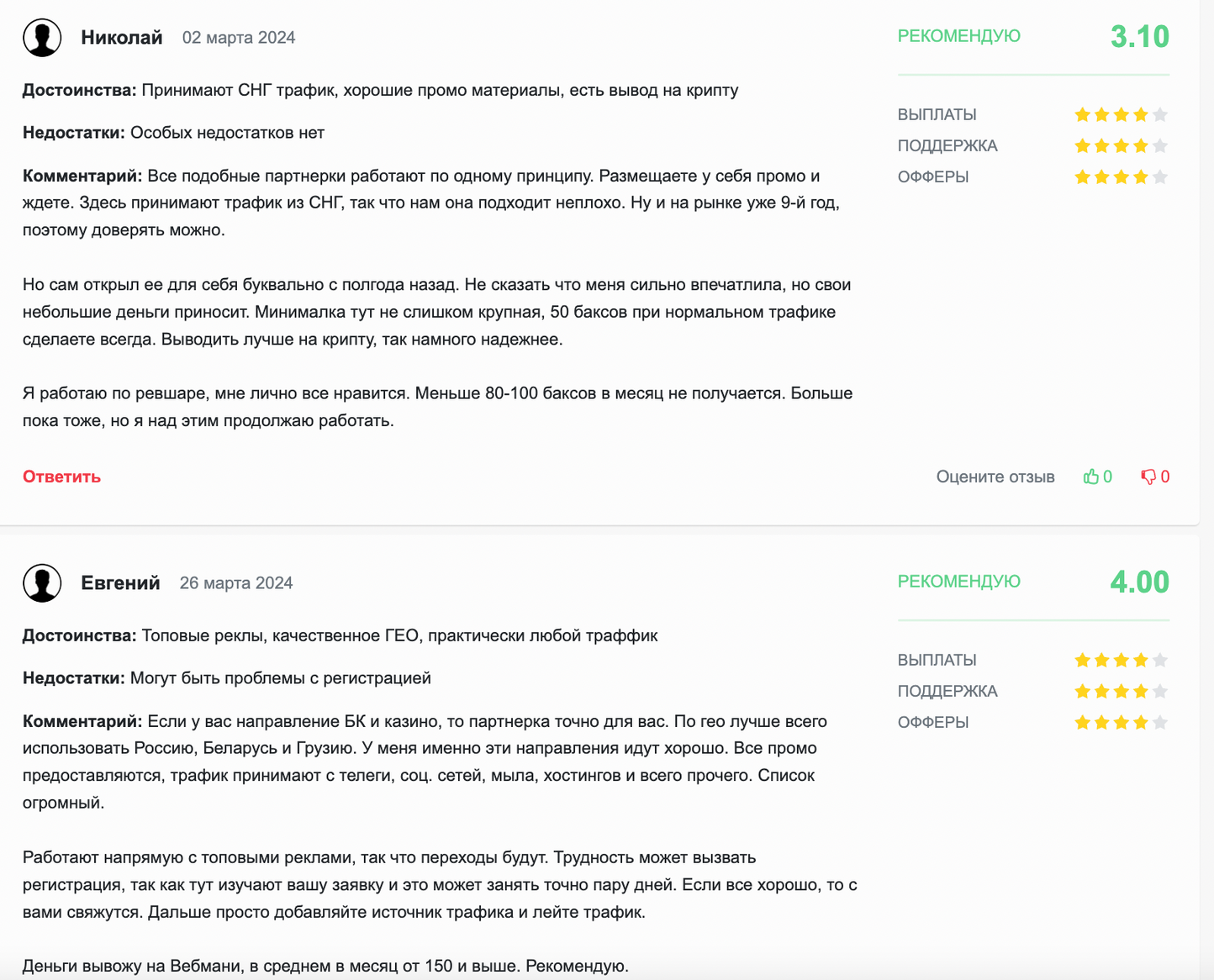Click the gray fifth star in Евгений's ОФФЕРЫ row
The height and width of the screenshot is (980, 1214).
(1160, 723)
